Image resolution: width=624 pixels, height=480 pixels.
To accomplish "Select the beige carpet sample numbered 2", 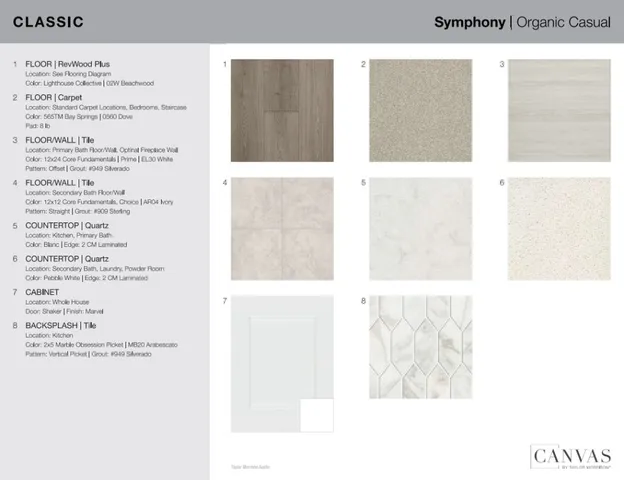I will pos(419,110).
